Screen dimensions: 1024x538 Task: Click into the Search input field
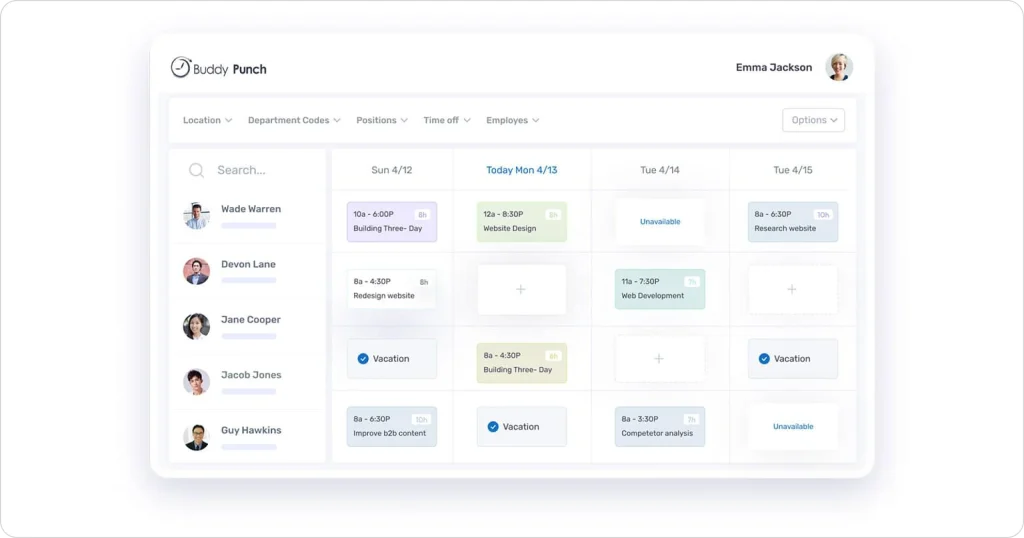262,171
